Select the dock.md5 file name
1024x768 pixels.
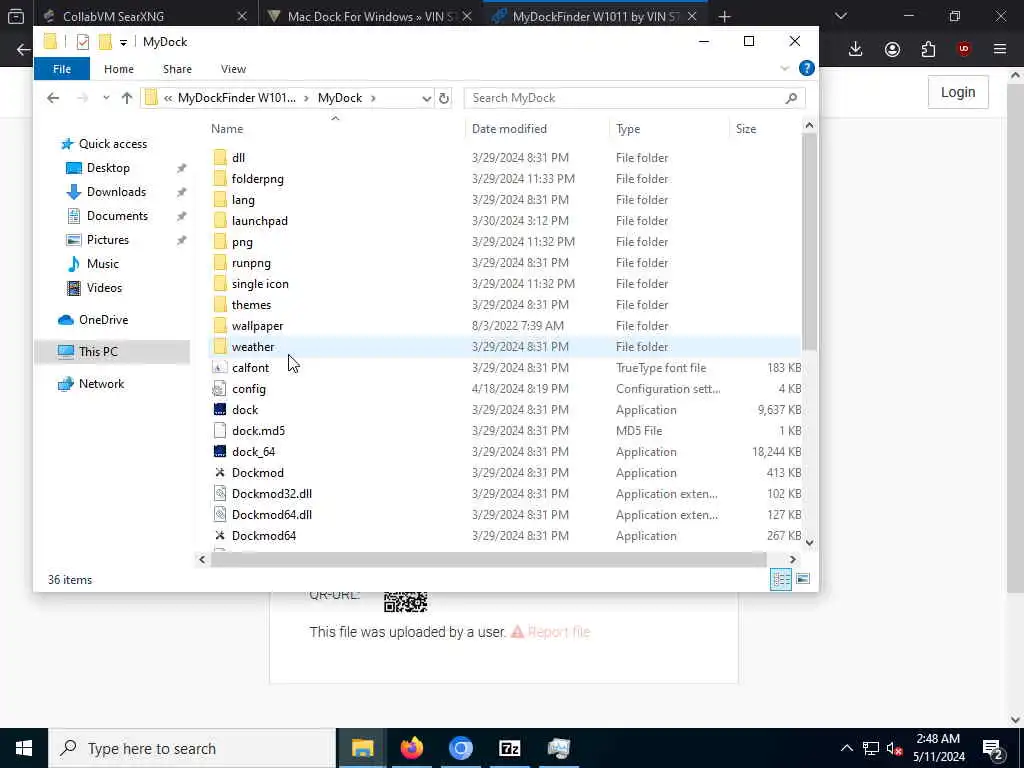coord(258,430)
